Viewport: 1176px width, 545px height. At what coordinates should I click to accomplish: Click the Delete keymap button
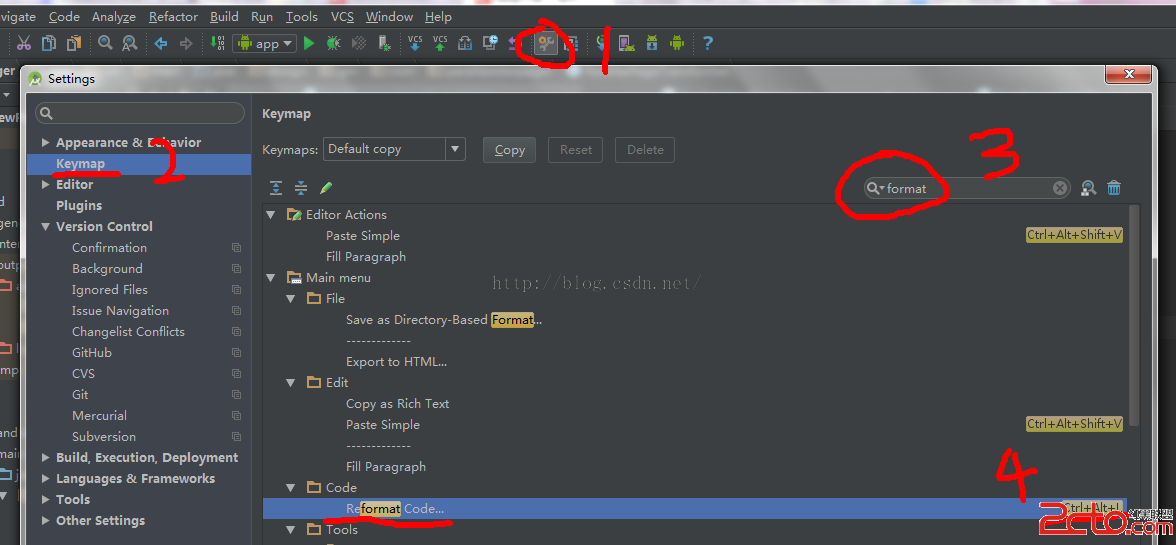645,150
